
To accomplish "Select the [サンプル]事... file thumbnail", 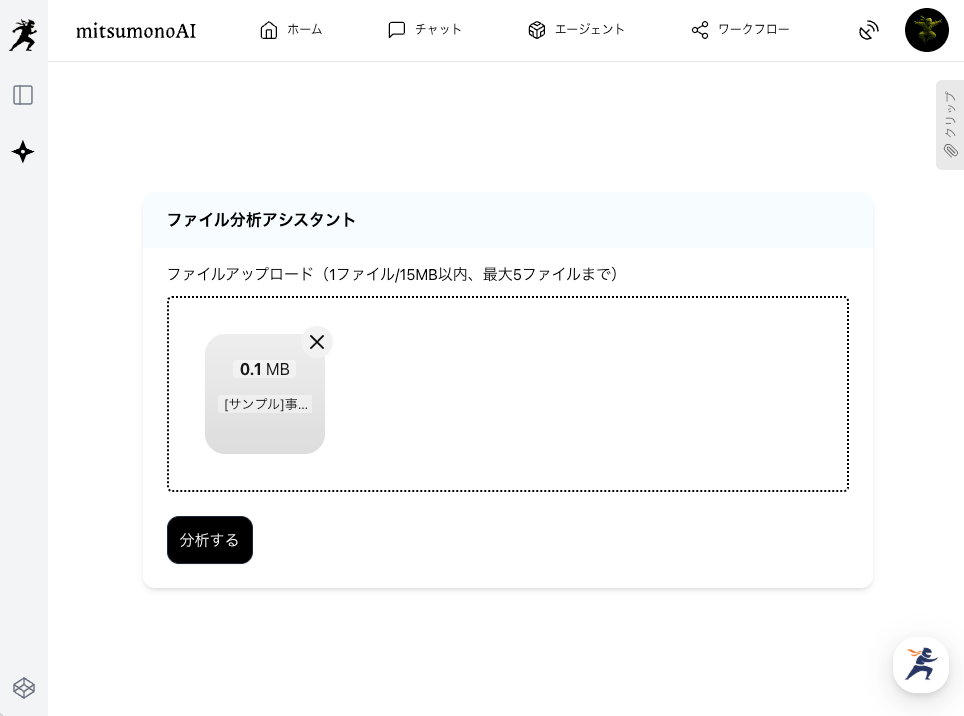I will pos(265,394).
